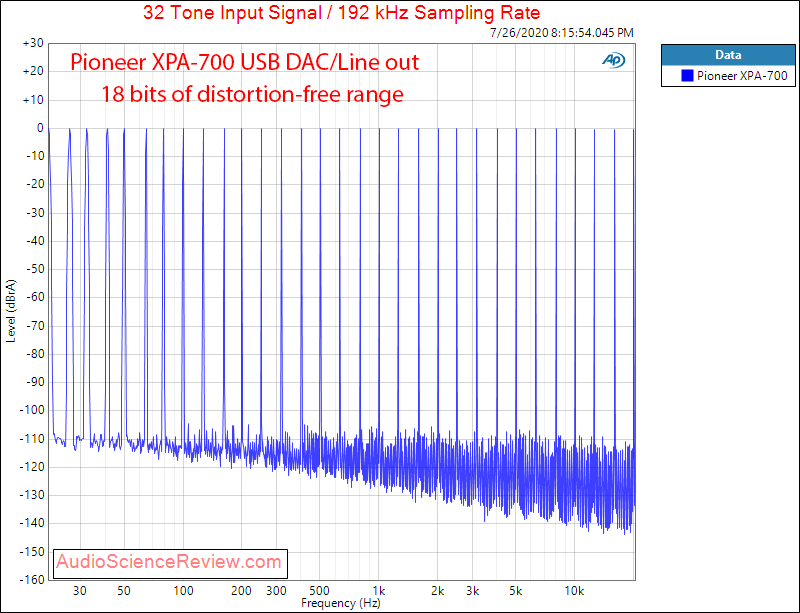Screen dimensions: 800x613
Task: Click the 0 level axis tick label
Action: [x=40, y=128]
